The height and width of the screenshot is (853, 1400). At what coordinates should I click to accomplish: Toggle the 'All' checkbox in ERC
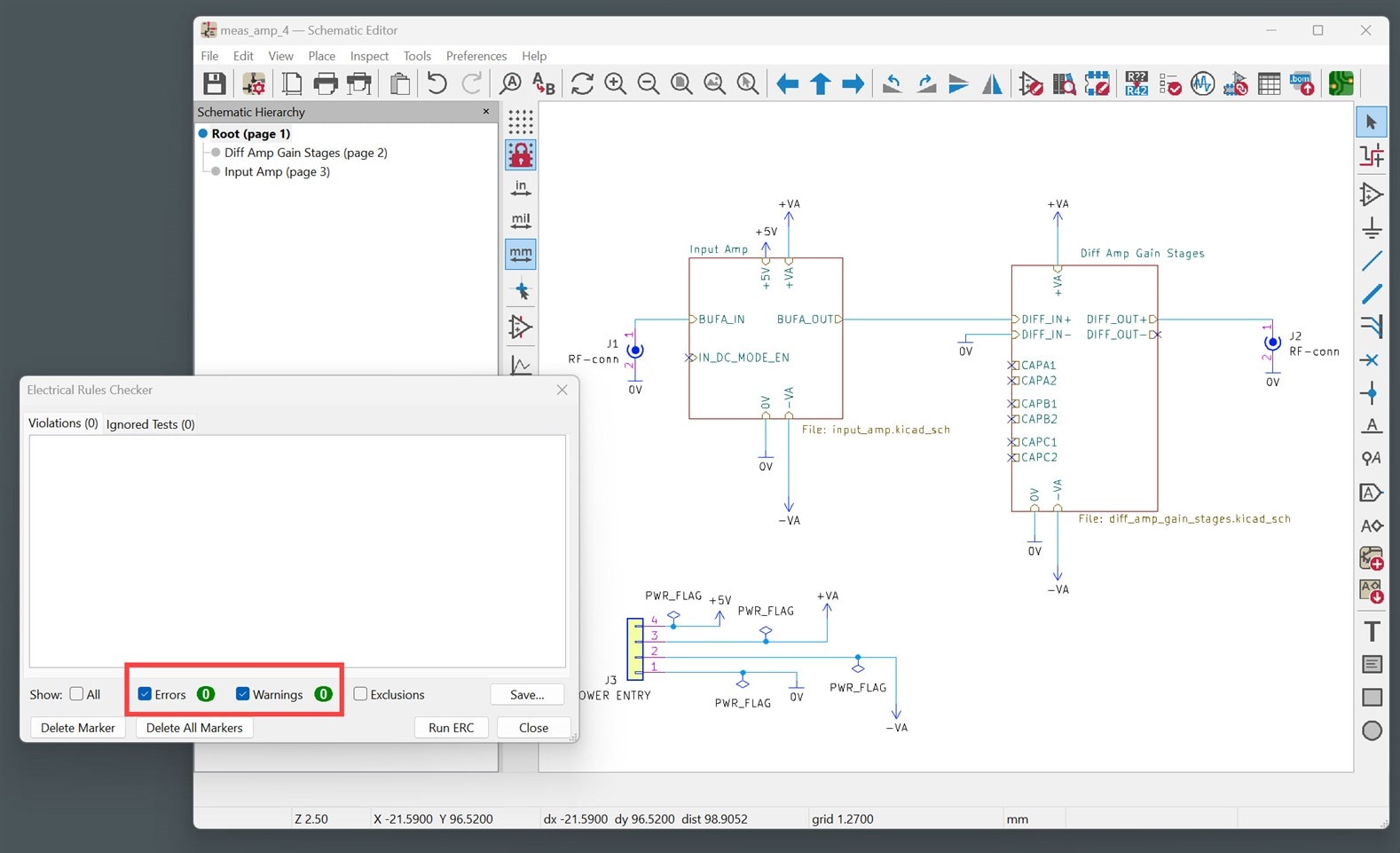(76, 694)
